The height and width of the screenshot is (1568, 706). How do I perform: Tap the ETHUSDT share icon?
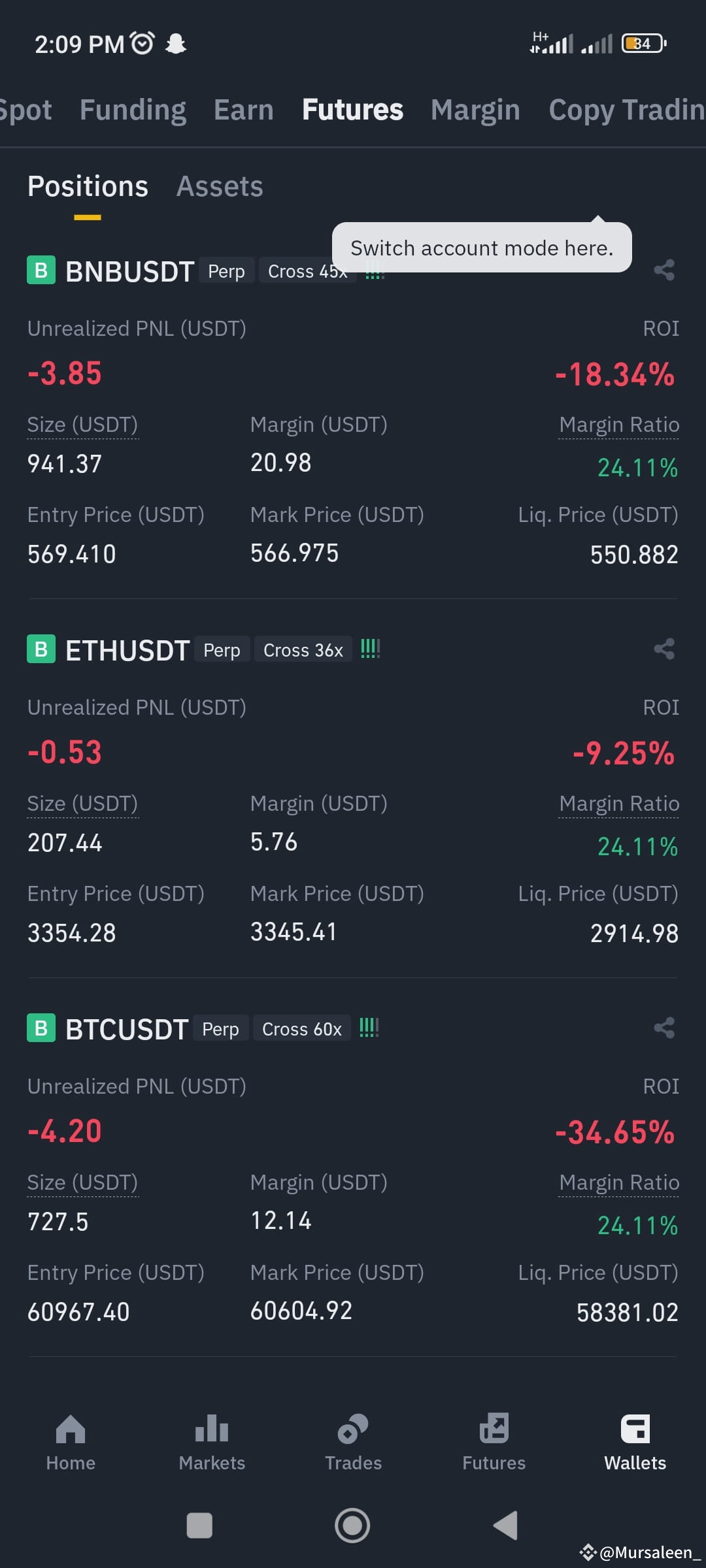pyautogui.click(x=664, y=649)
